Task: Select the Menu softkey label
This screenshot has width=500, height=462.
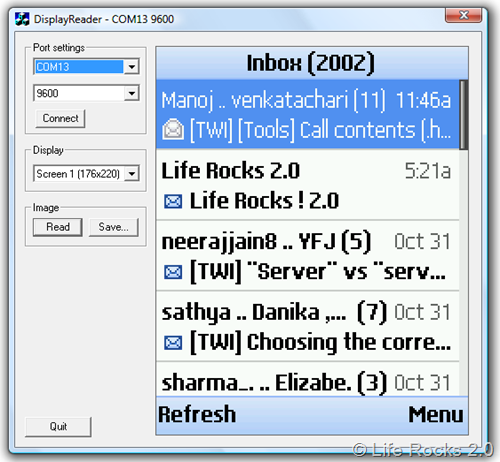Action: click(x=436, y=414)
